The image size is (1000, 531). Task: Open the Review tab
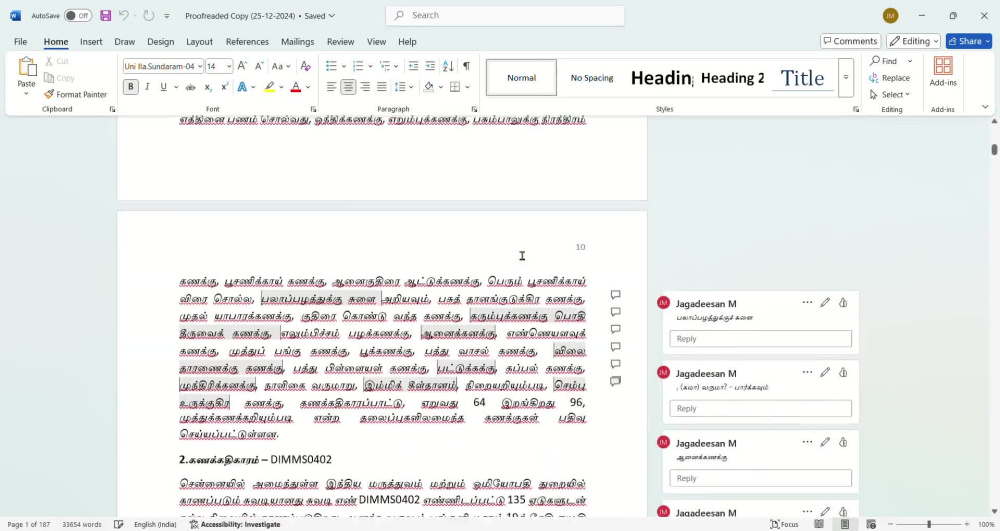[x=341, y=41]
